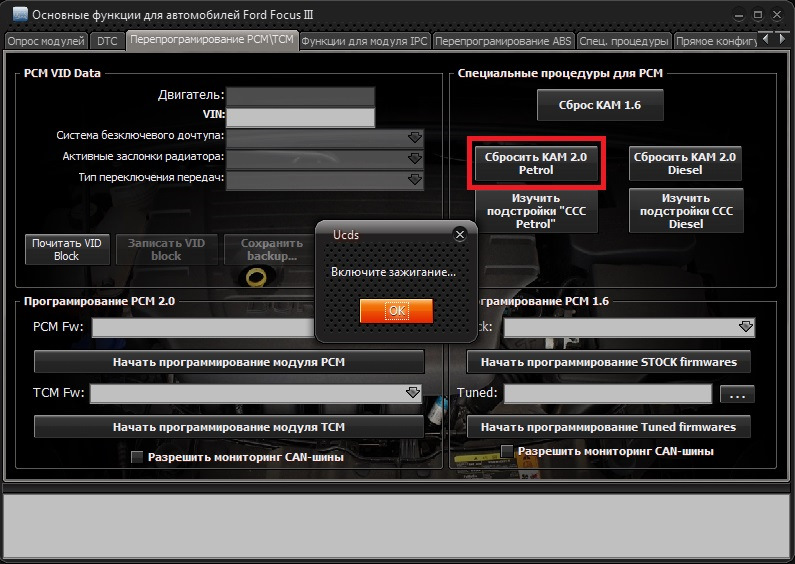Focus the VIN input field
The height and width of the screenshot is (564, 795).
click(x=300, y=117)
